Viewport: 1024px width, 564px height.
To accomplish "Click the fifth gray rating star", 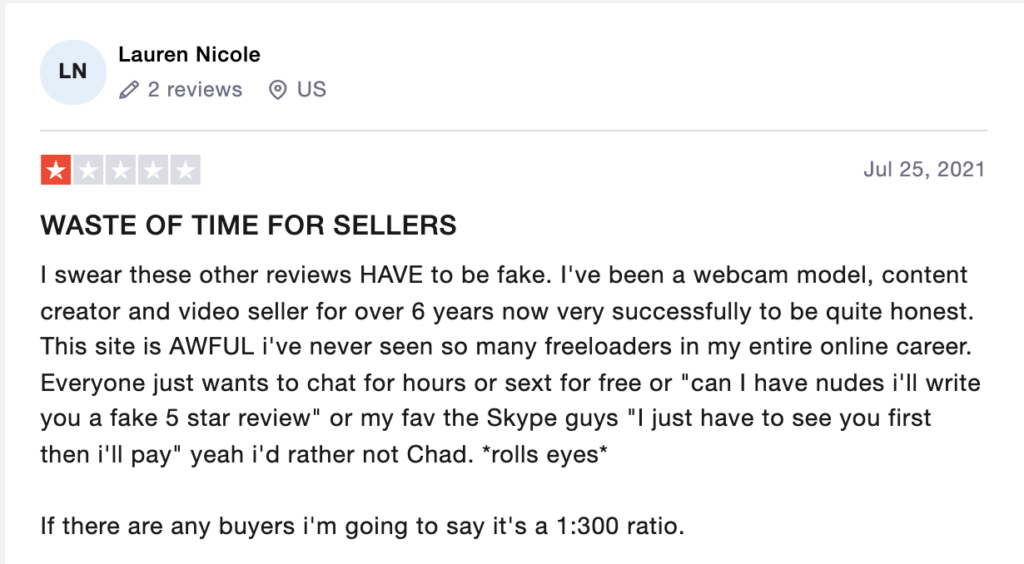I will (185, 170).
